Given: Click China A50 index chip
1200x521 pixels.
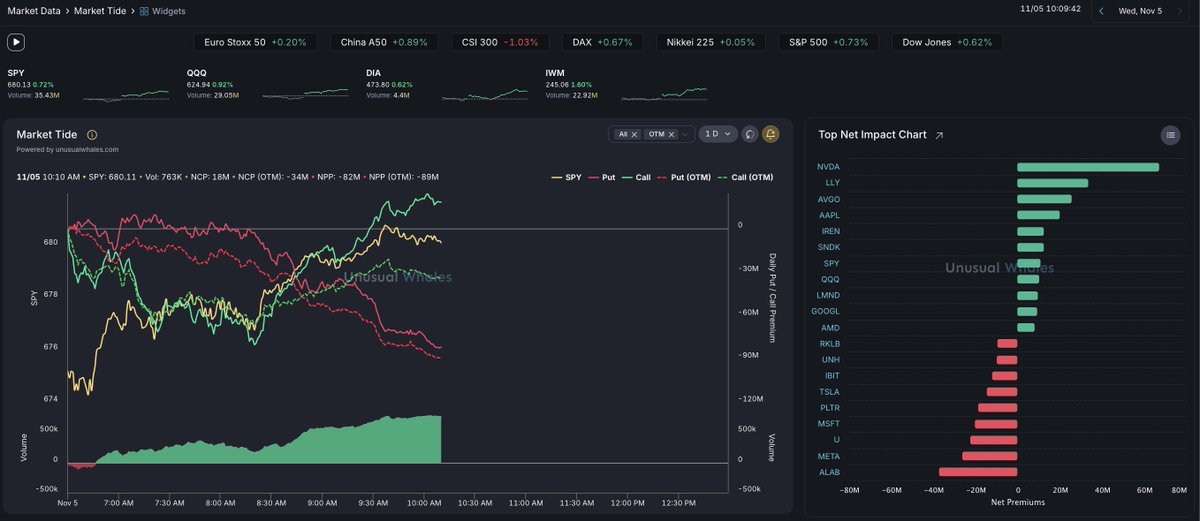Looking at the screenshot, I should point(385,42).
